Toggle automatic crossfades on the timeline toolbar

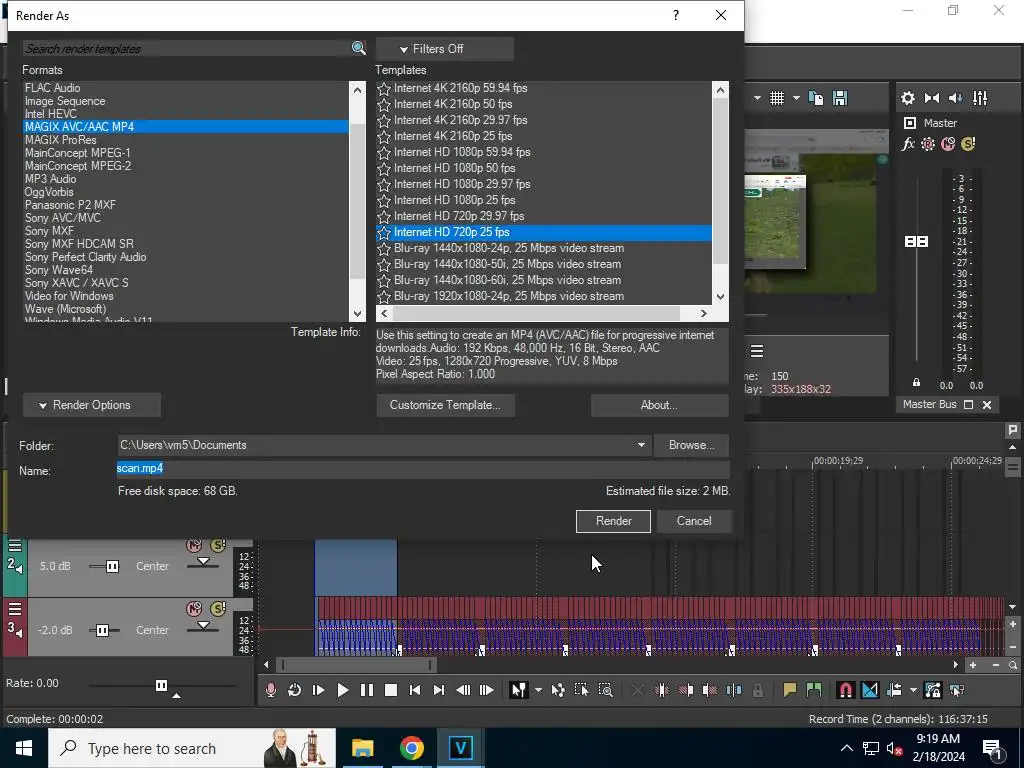(x=870, y=690)
